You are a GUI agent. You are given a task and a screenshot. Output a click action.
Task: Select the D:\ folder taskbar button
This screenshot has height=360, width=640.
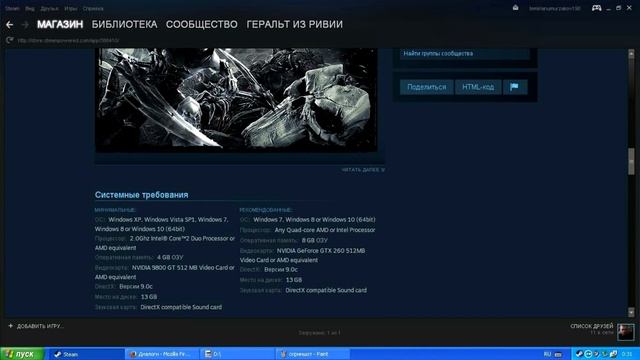click(237, 354)
